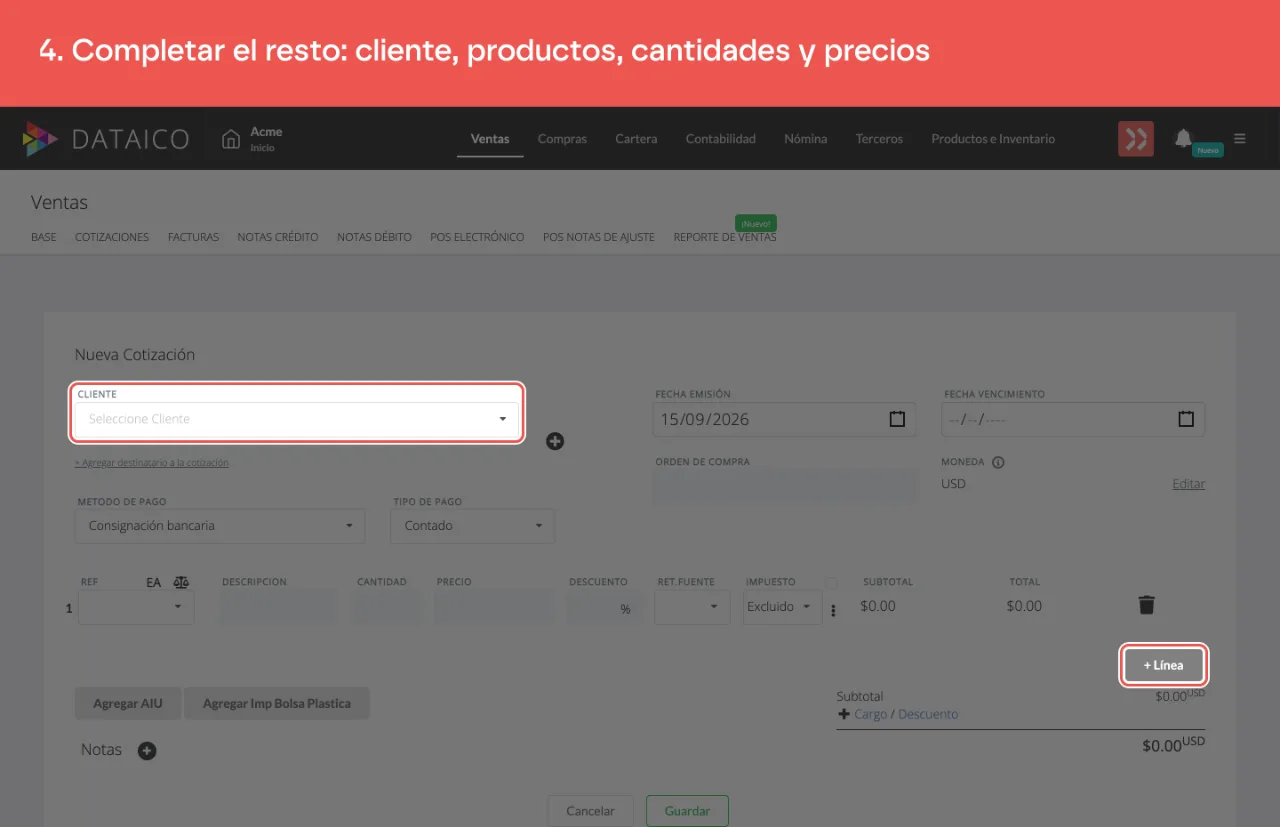
Task: Open Método de Pago dropdown
Action: point(220,526)
